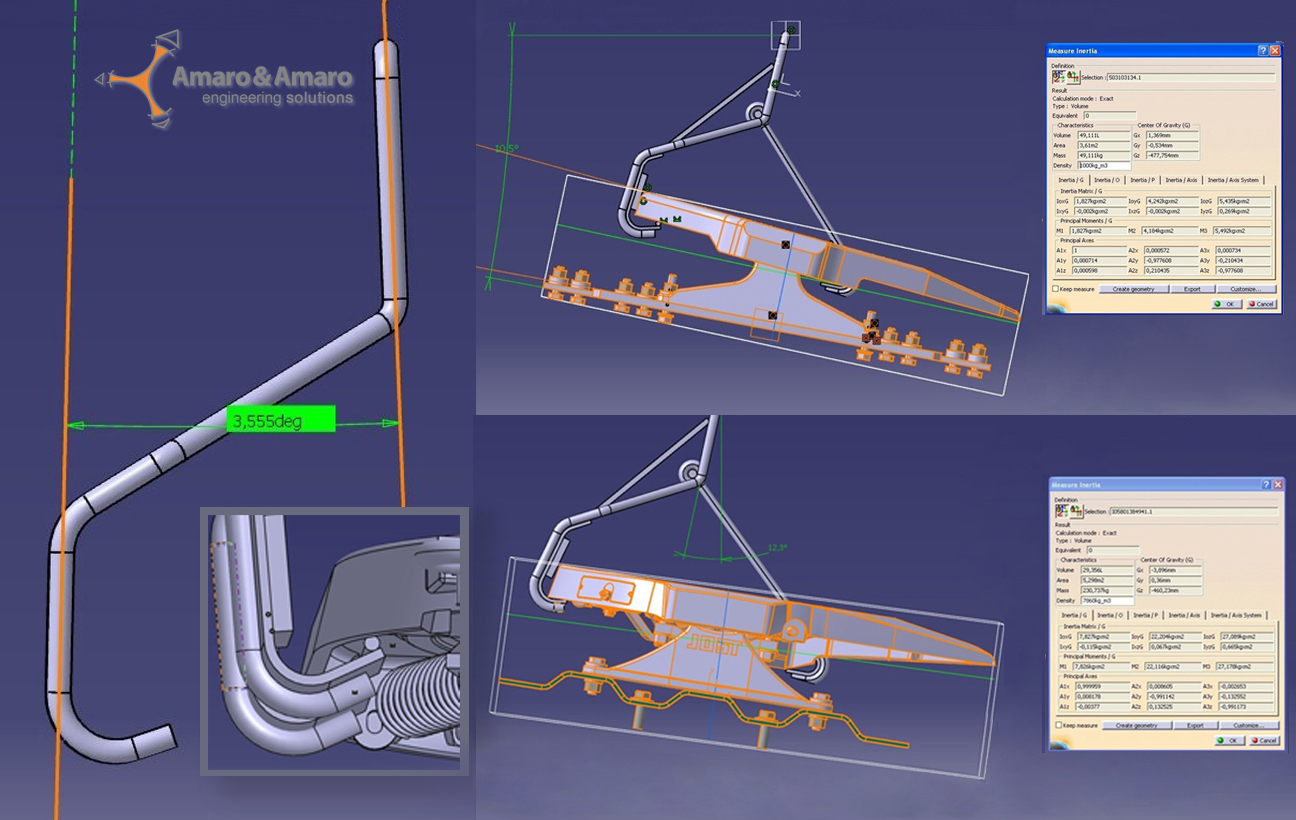1296x820 pixels.
Task: Click Measure Inertia 2D icon in upper dialog
Action: (x=1072, y=76)
